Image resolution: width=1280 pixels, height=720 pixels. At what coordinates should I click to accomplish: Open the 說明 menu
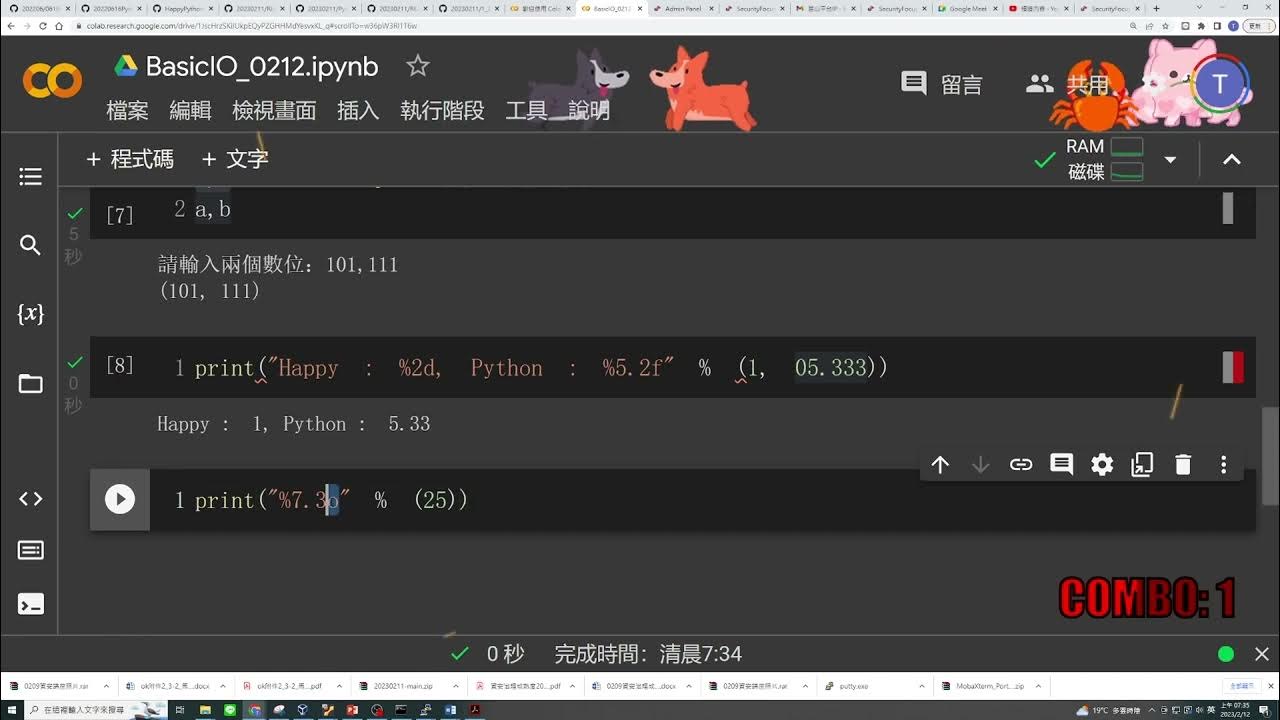click(x=589, y=111)
